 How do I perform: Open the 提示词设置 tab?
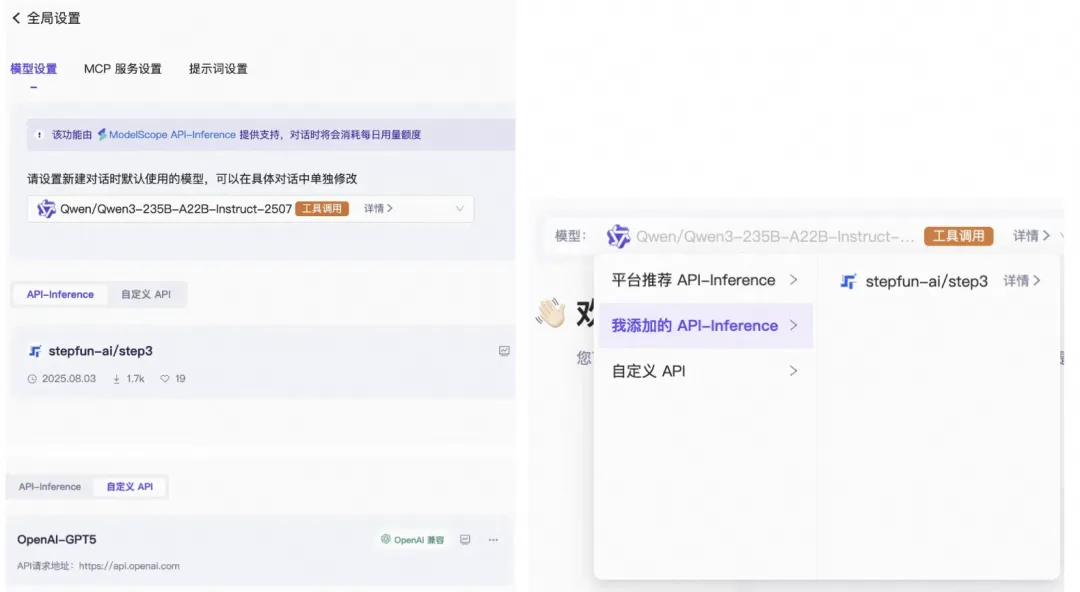(x=218, y=69)
